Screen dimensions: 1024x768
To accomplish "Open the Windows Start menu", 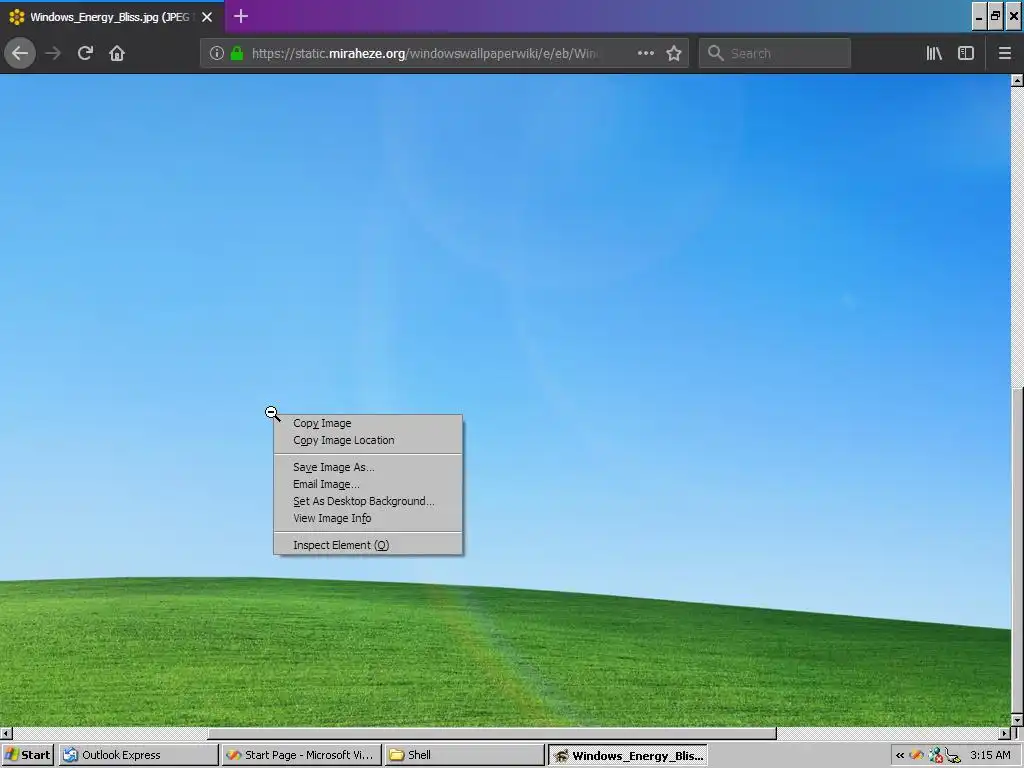I will 27,755.
